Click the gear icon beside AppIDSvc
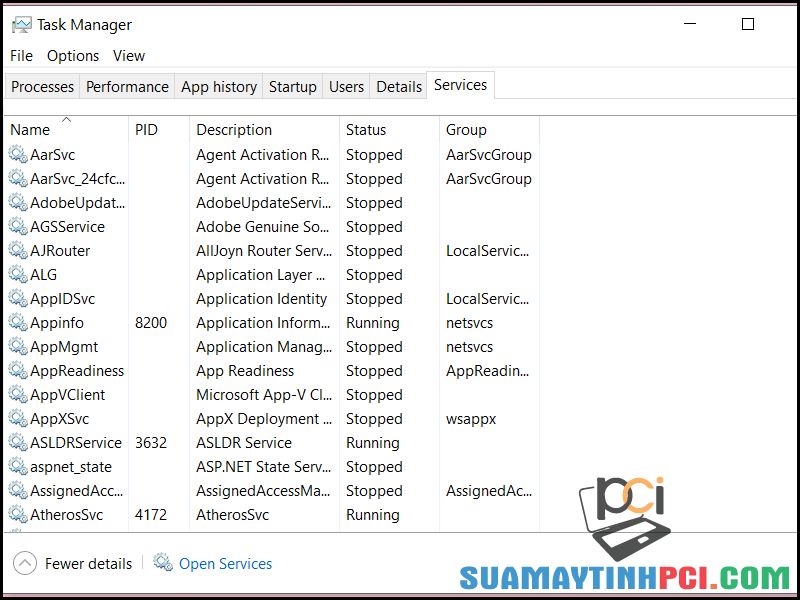The width and height of the screenshot is (800, 600). (x=18, y=298)
